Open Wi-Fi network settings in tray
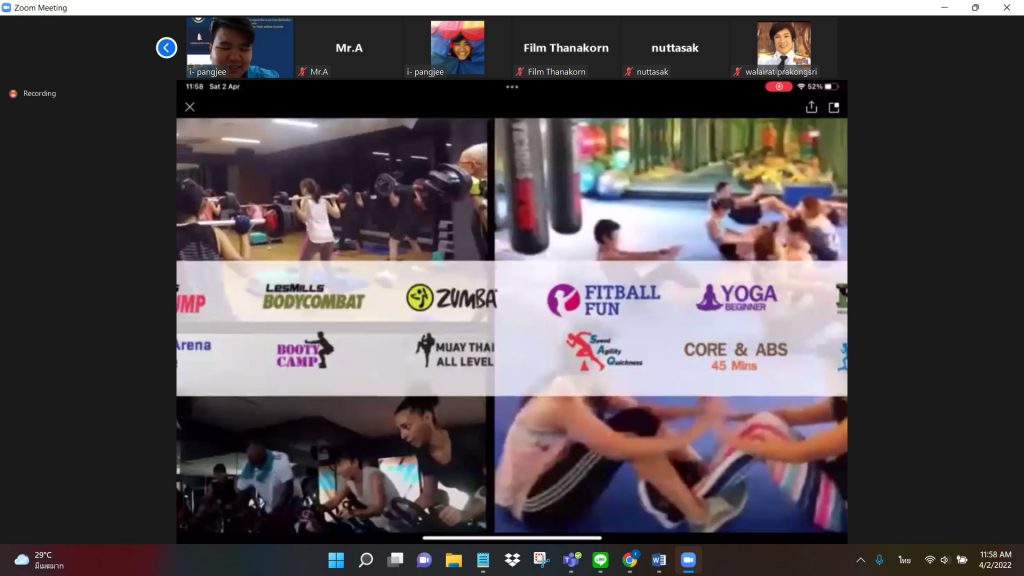The height and width of the screenshot is (576, 1024). (929, 560)
